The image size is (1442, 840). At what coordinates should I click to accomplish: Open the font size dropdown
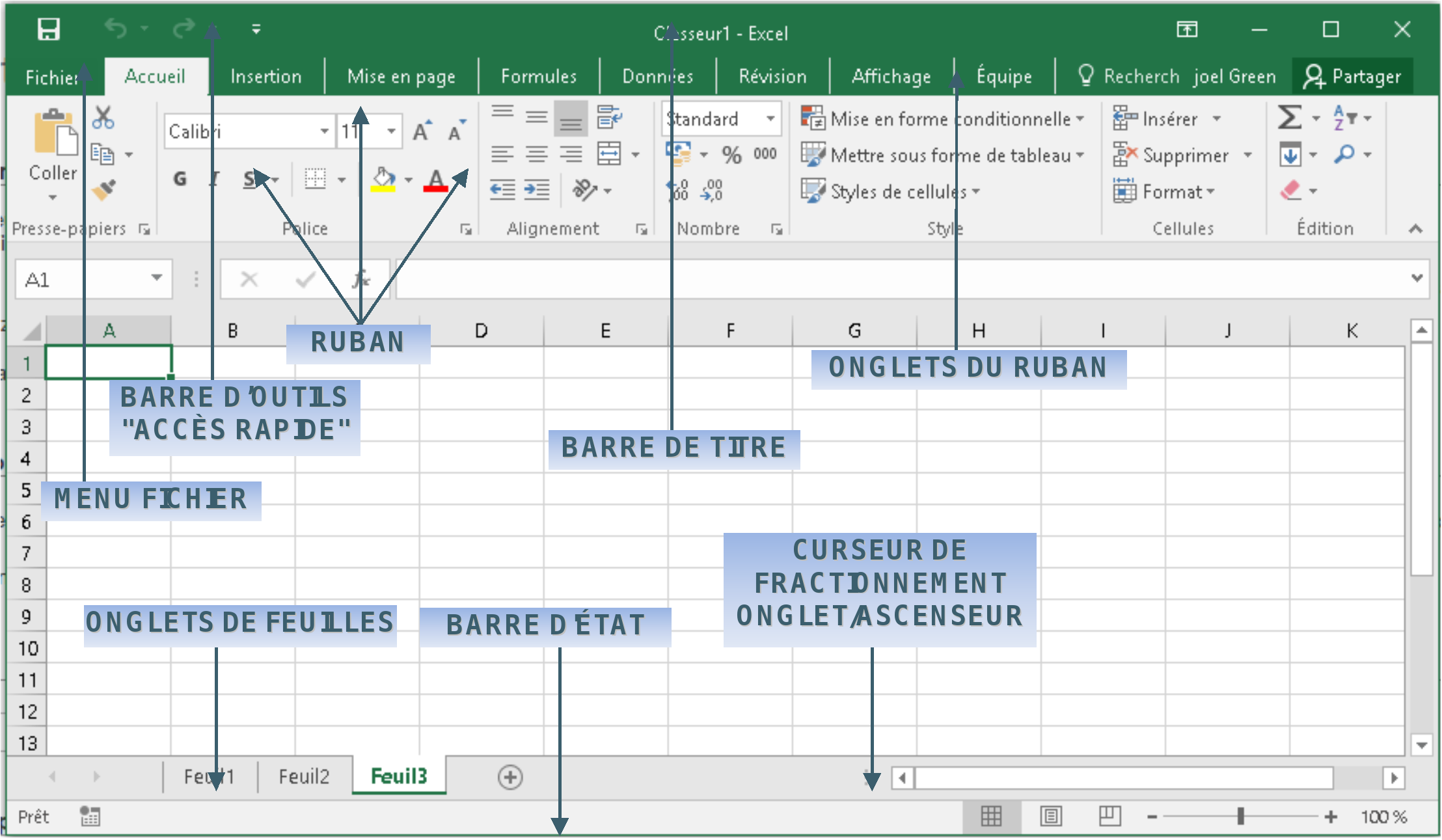click(391, 131)
